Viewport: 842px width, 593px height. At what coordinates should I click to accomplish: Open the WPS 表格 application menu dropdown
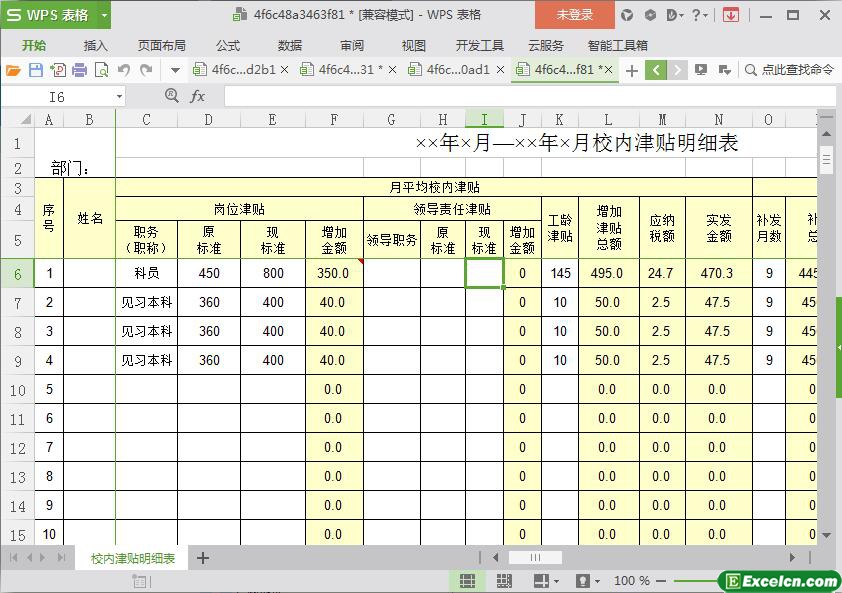[x=104, y=15]
